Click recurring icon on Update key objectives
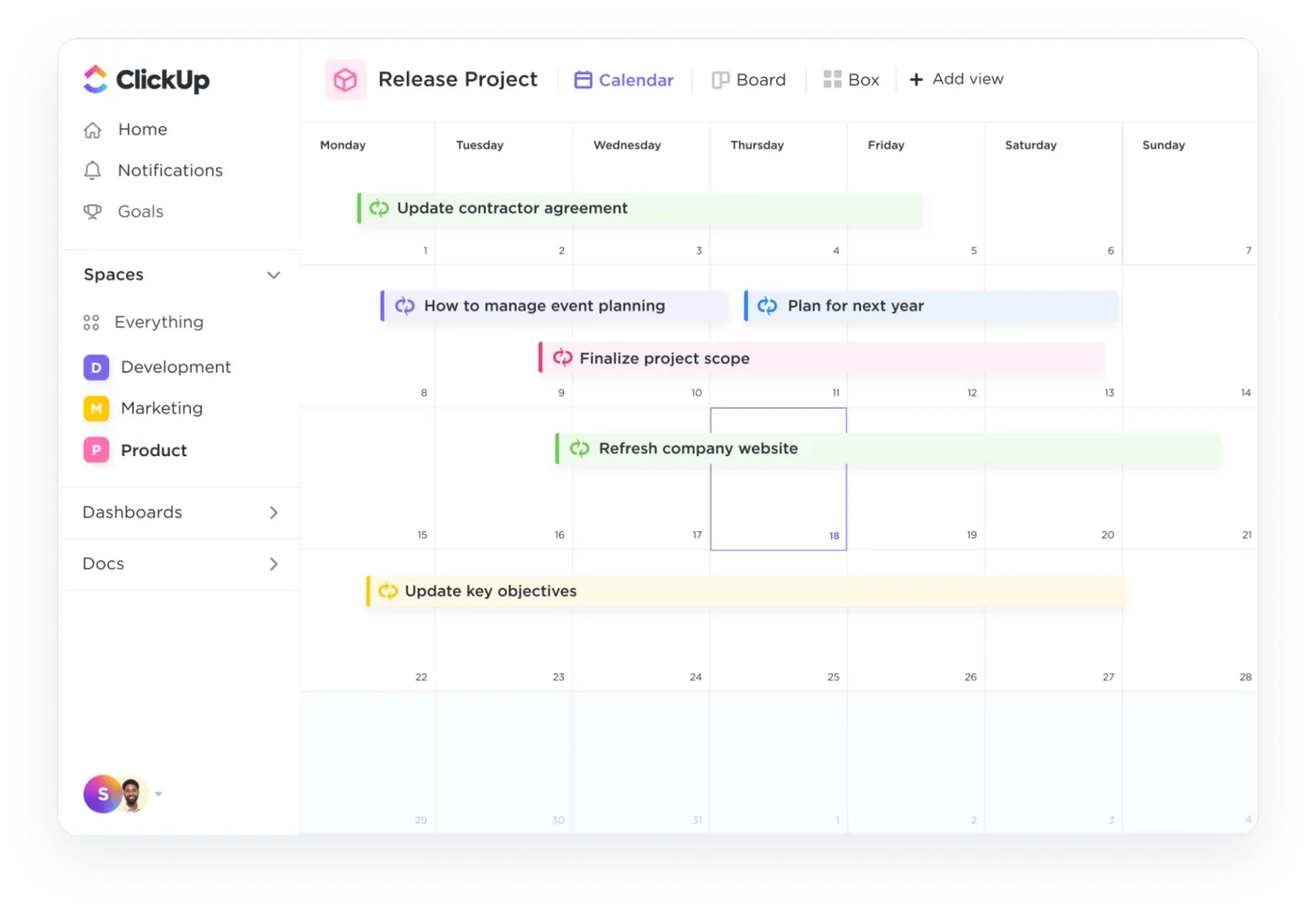 388,591
